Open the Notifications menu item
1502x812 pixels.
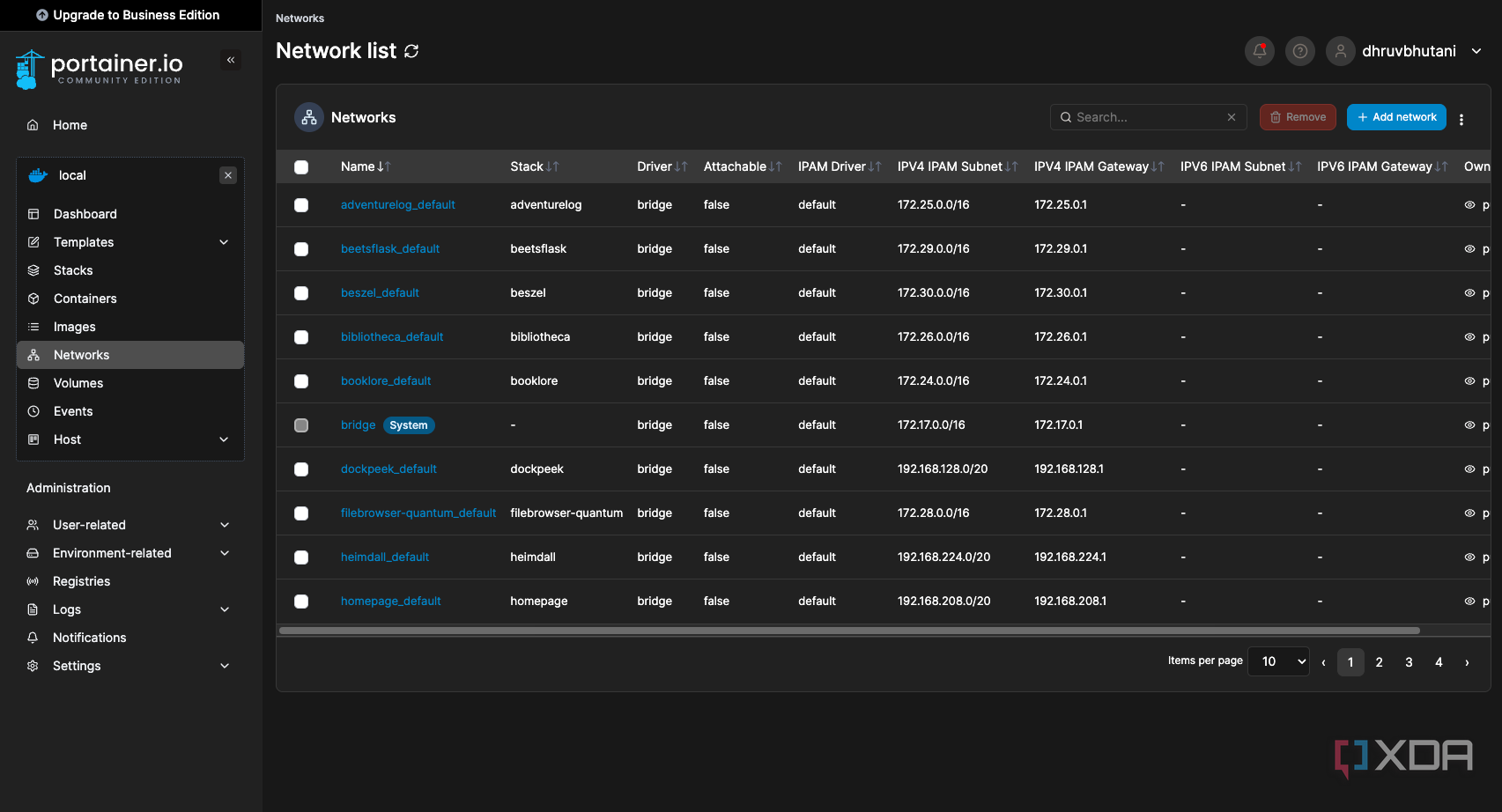pos(130,638)
